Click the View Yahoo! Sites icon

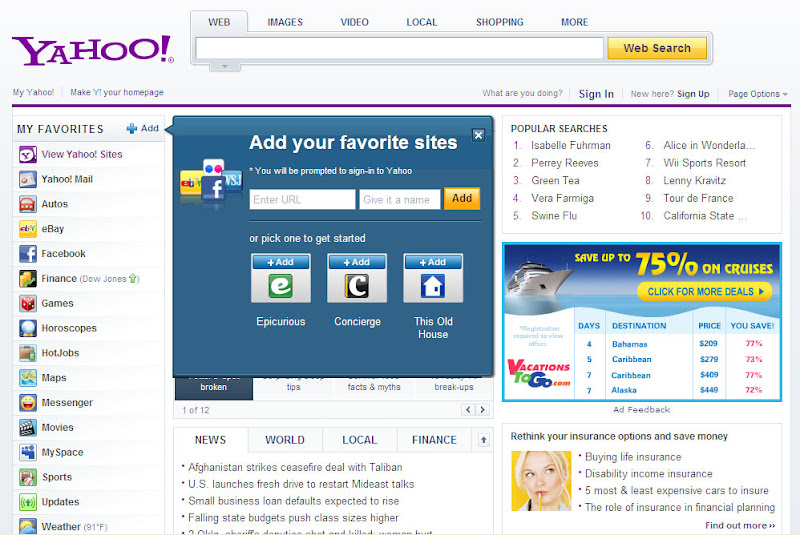[x=28, y=154]
